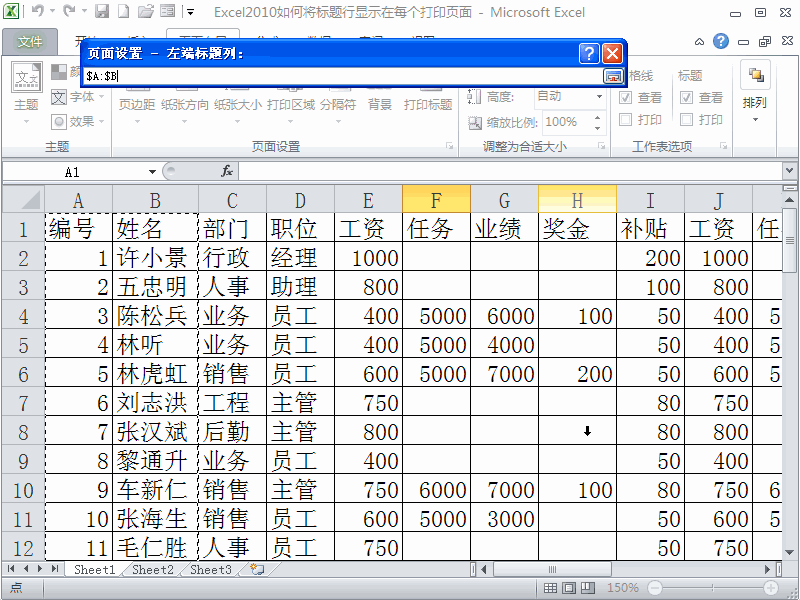Toggle the Headings Print (打印) checkbox
Screen dimensions: 800x600
687,120
